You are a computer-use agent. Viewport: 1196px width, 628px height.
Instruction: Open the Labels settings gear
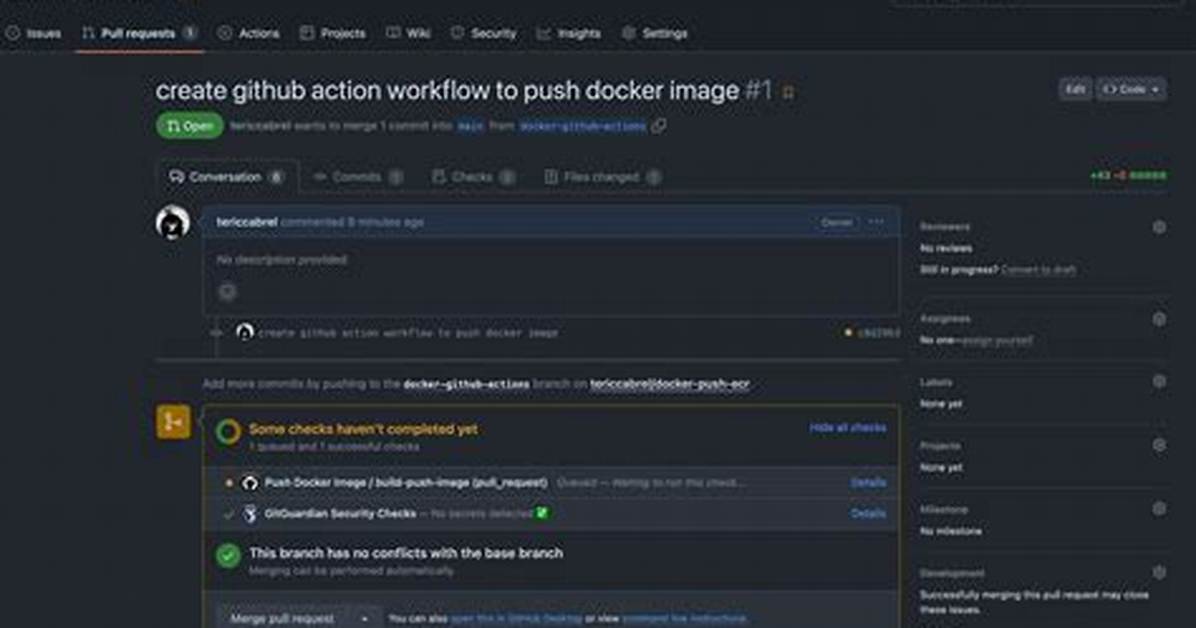(1159, 382)
